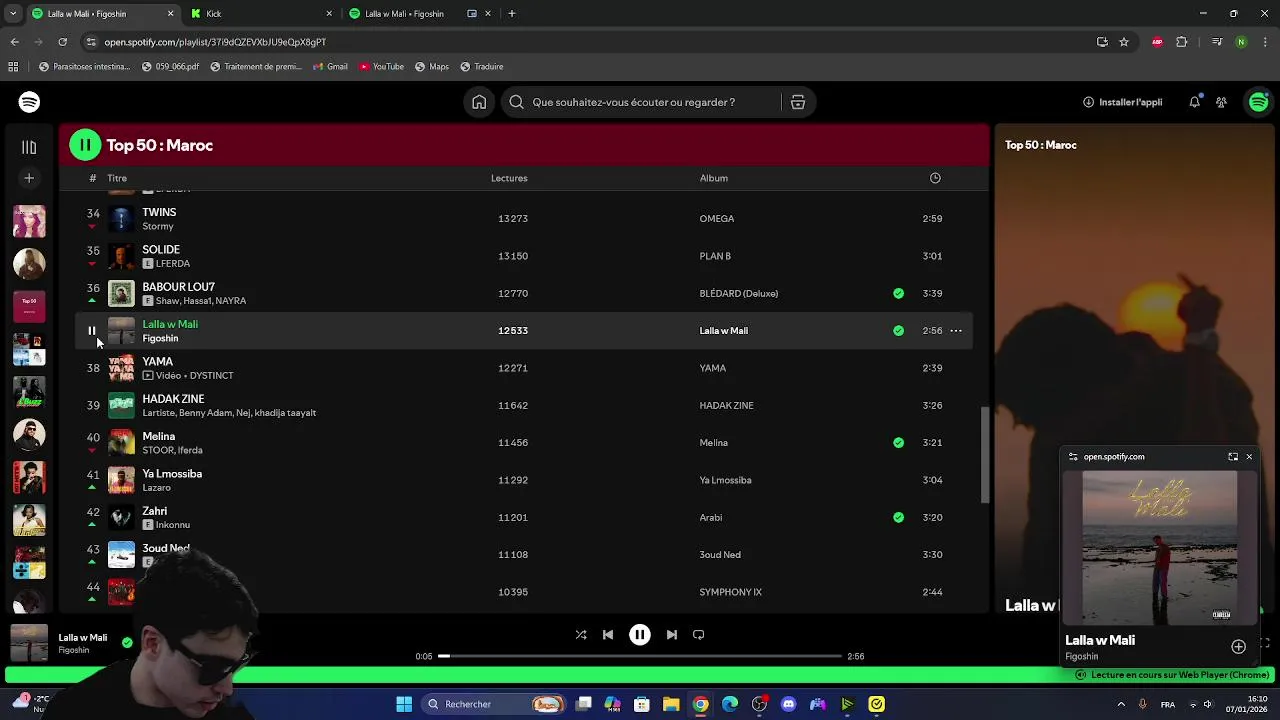Sort by the duration clock icon
Viewport: 1280px width, 720px height.
point(935,178)
